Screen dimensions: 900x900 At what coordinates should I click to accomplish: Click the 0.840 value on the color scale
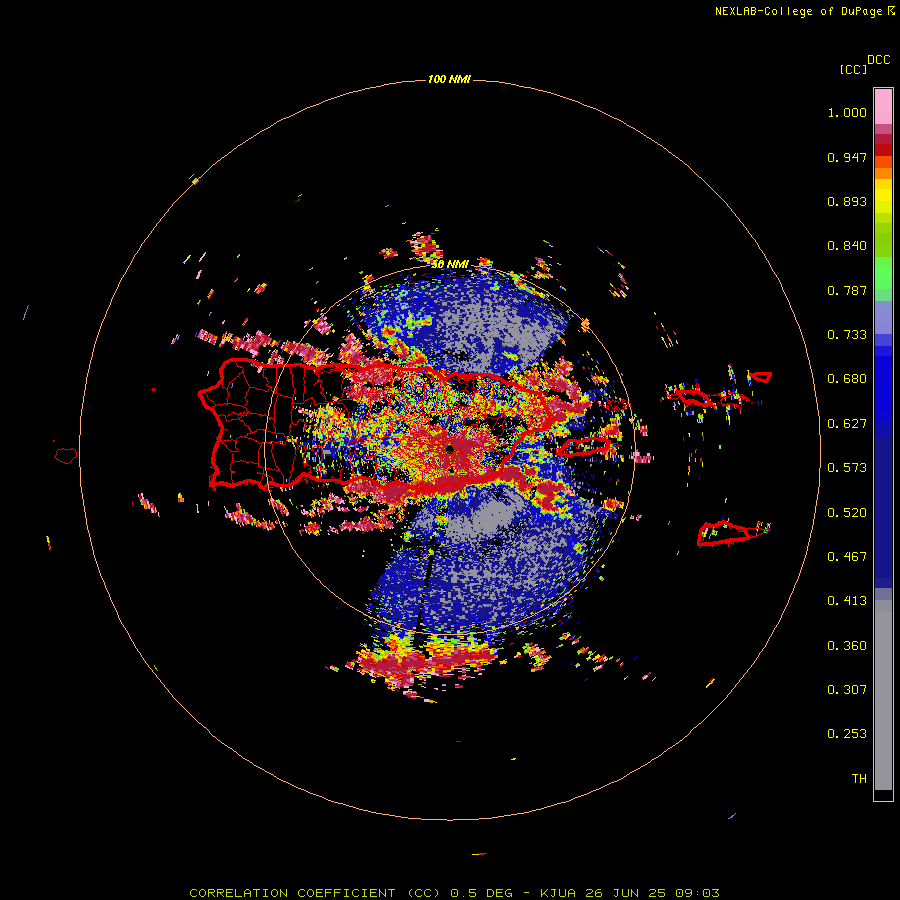tap(847, 246)
